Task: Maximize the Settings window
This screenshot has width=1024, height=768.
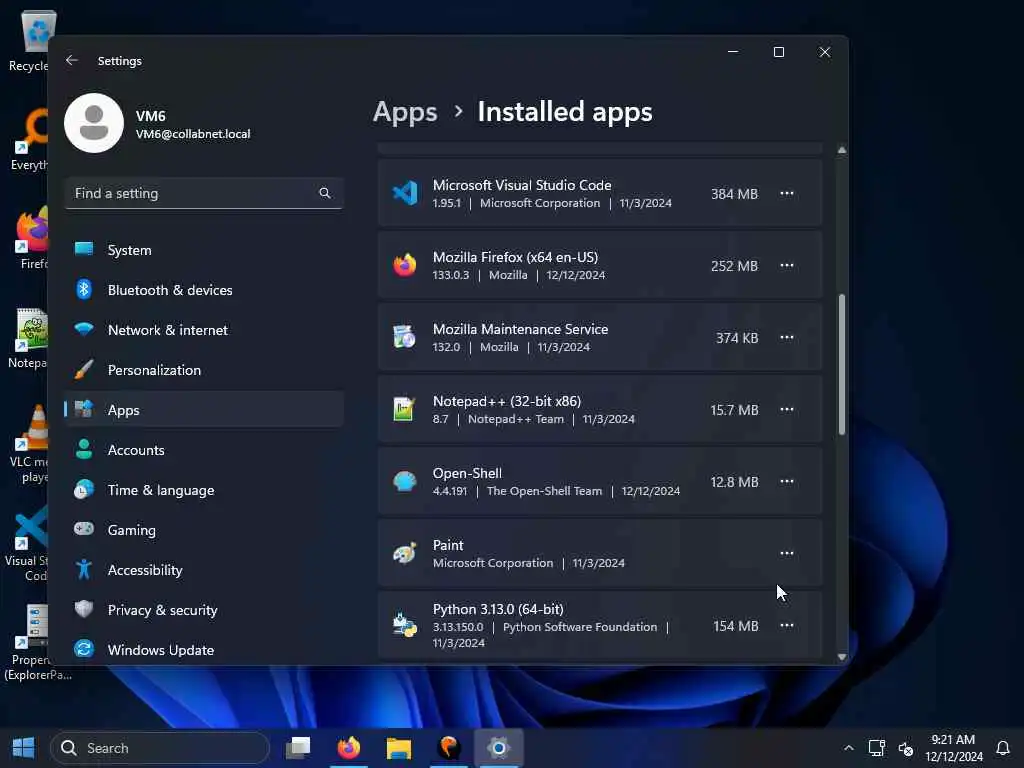Action: click(x=778, y=52)
